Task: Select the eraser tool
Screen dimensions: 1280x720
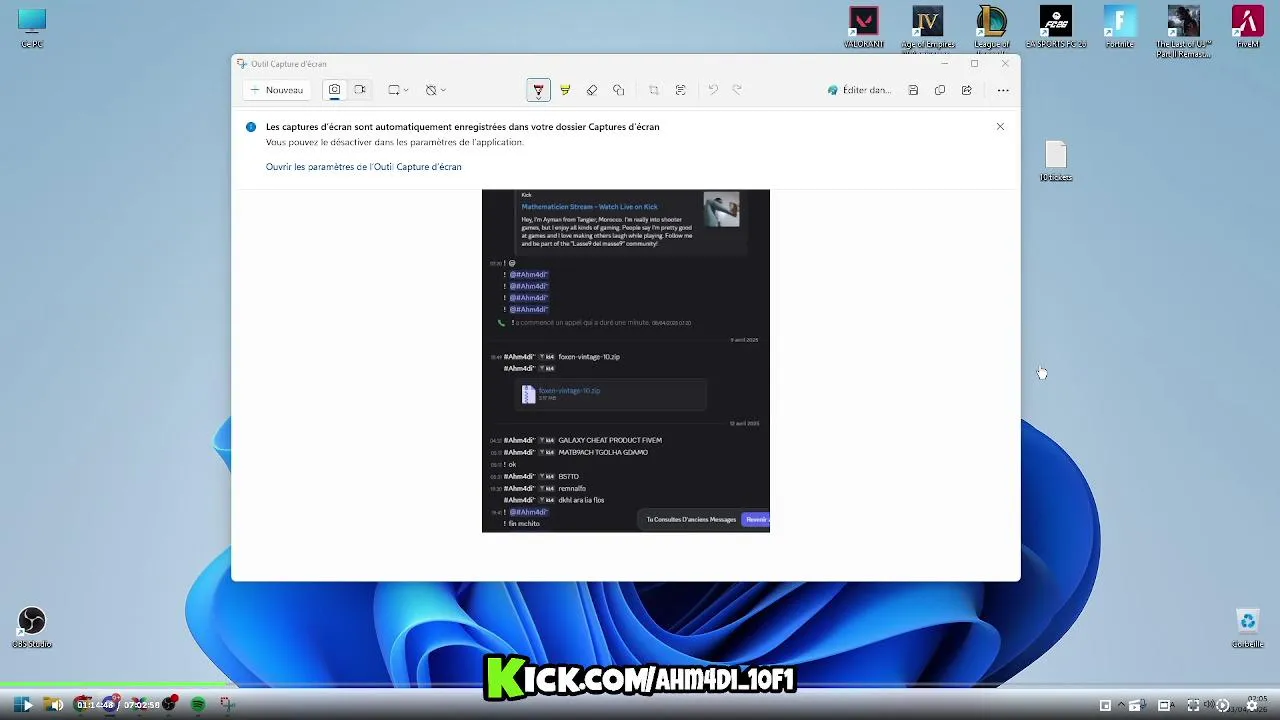Action: pos(592,90)
